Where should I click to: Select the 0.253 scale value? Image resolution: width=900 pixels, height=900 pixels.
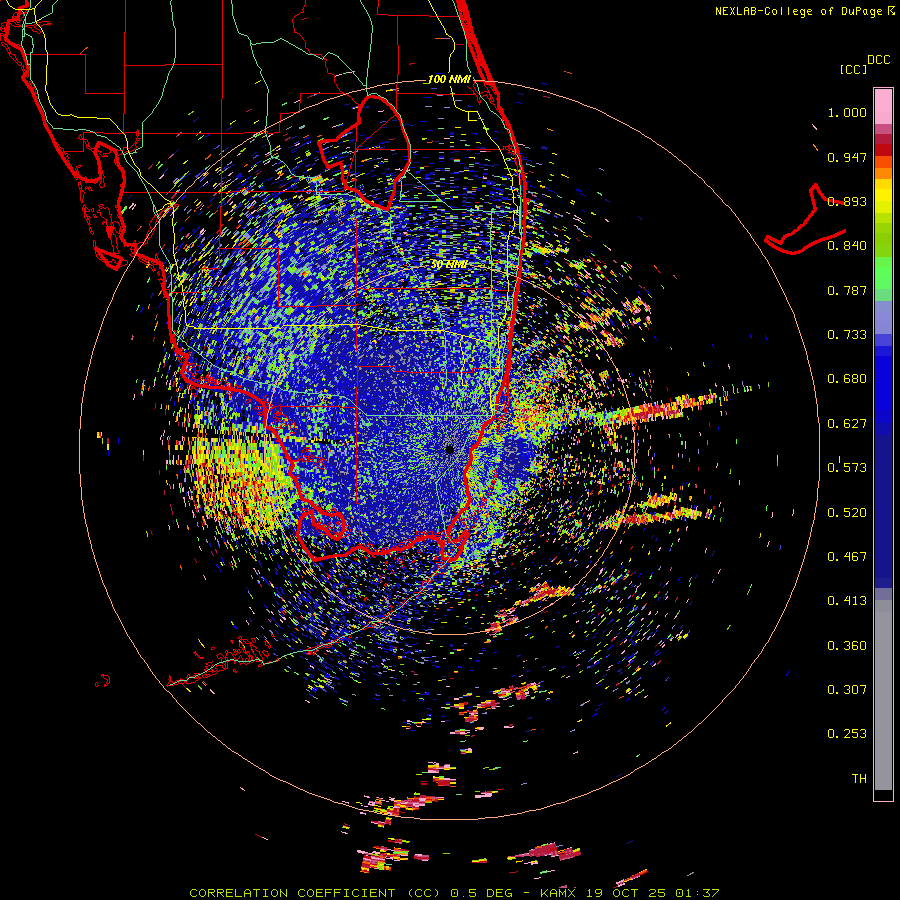pyautogui.click(x=847, y=734)
